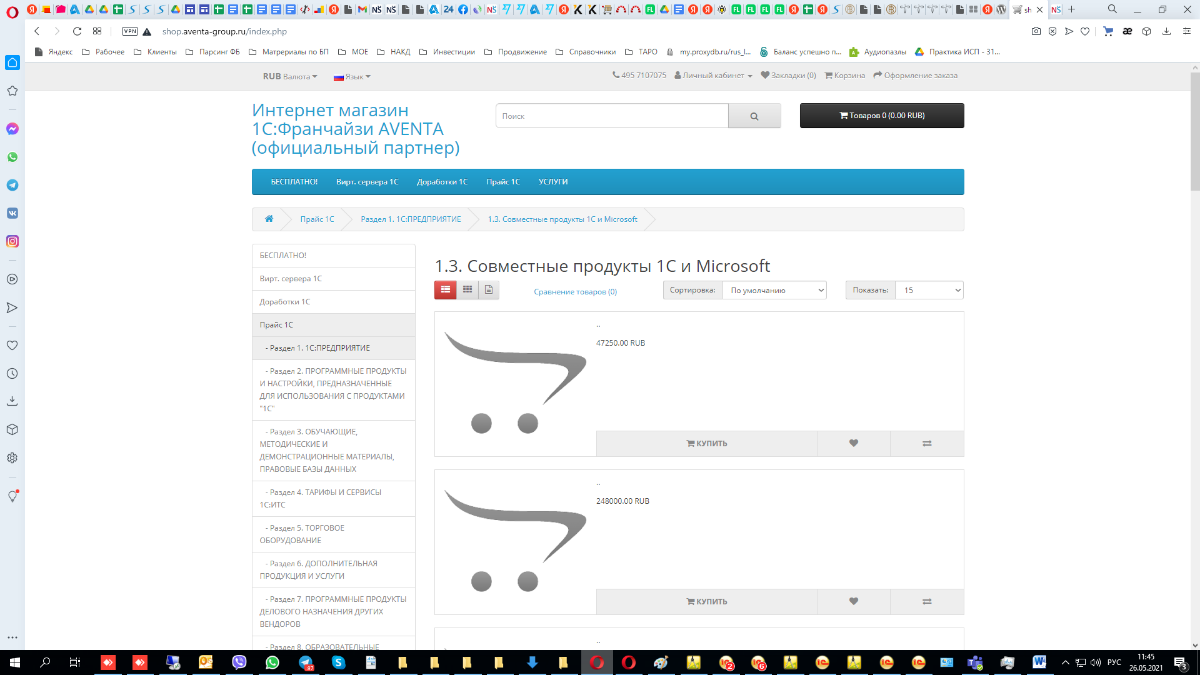Screen dimensions: 1200x675
Task: Click the store title Интернет магазин link
Action: (356, 129)
